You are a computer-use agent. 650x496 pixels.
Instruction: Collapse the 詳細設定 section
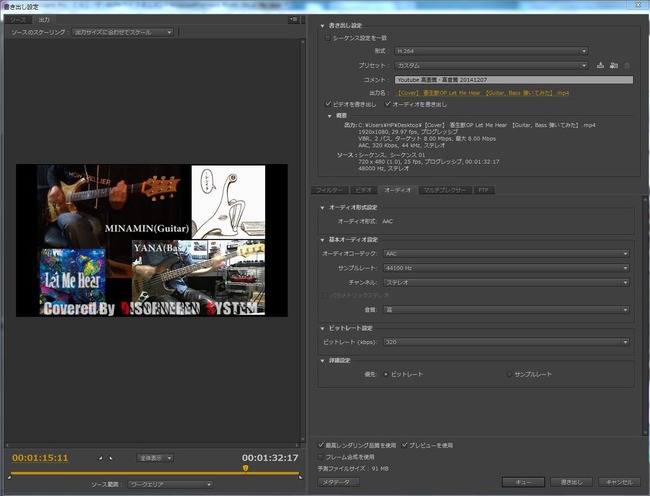point(323,361)
